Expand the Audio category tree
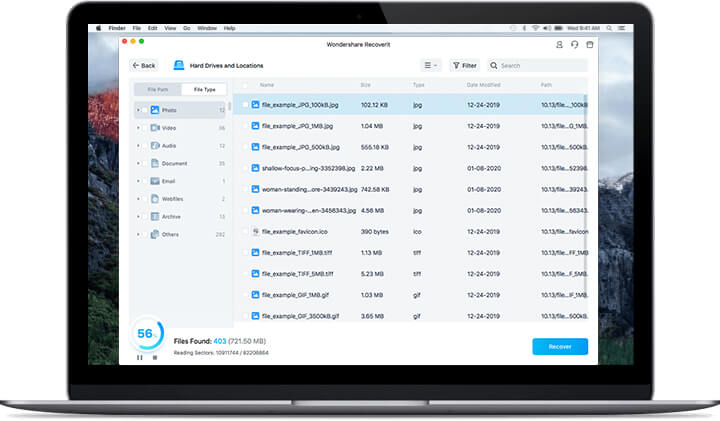The height and width of the screenshot is (421, 720). [x=138, y=146]
